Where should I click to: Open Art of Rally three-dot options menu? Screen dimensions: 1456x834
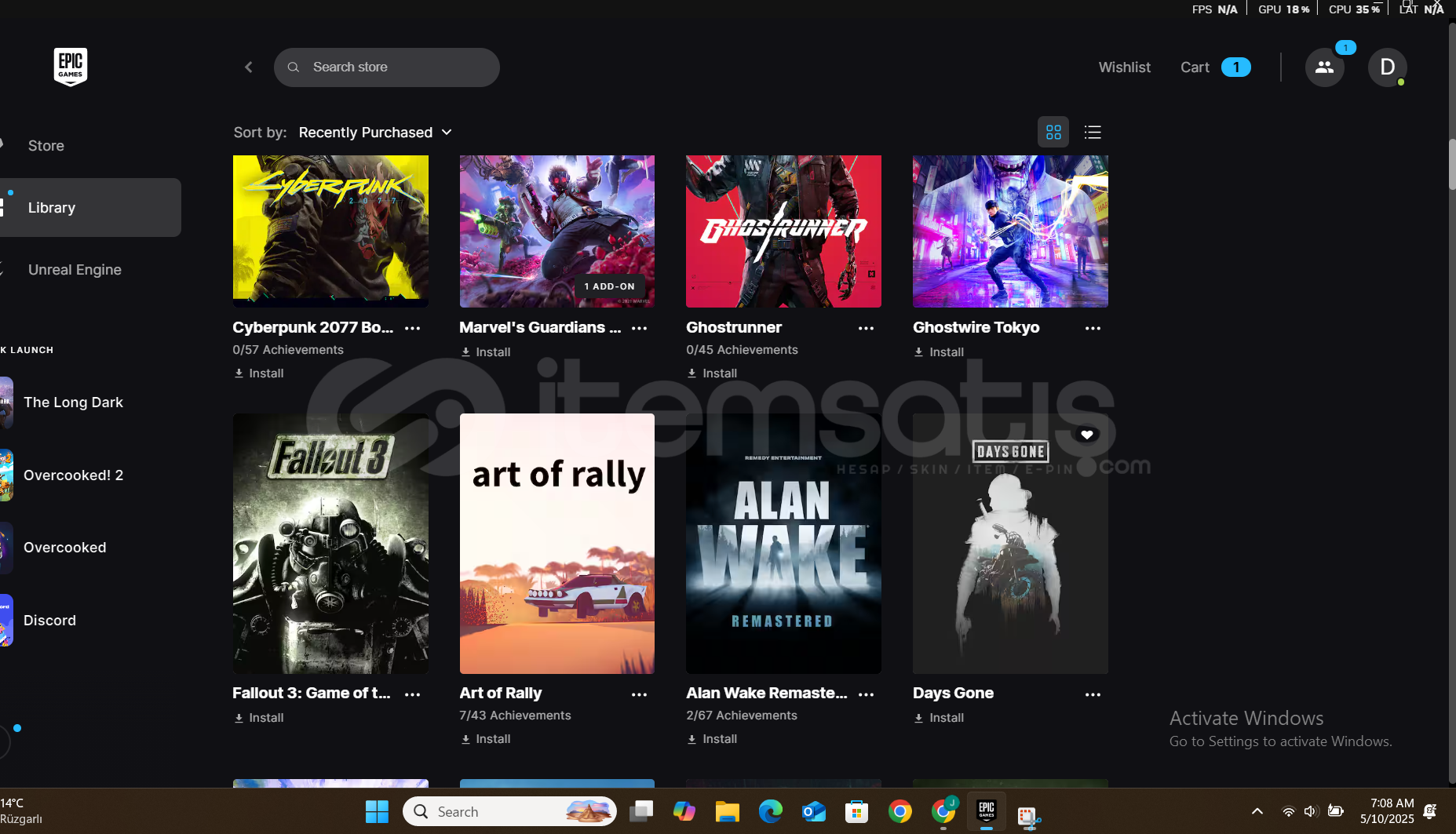point(640,694)
